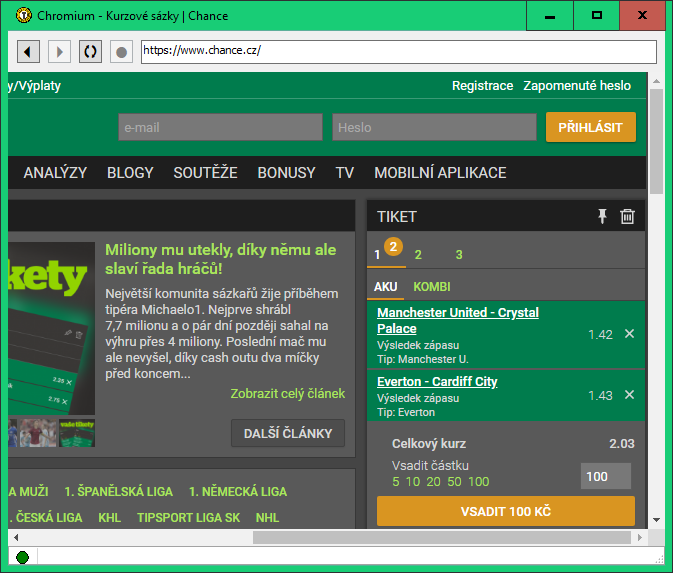The height and width of the screenshot is (573, 673).
Task: Select the vaše tikety article thumbnail
Action: pos(77,433)
